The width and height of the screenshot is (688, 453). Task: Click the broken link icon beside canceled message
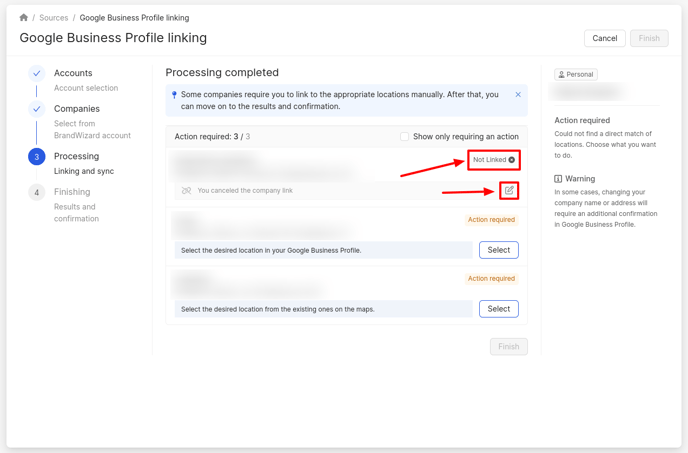click(x=186, y=191)
